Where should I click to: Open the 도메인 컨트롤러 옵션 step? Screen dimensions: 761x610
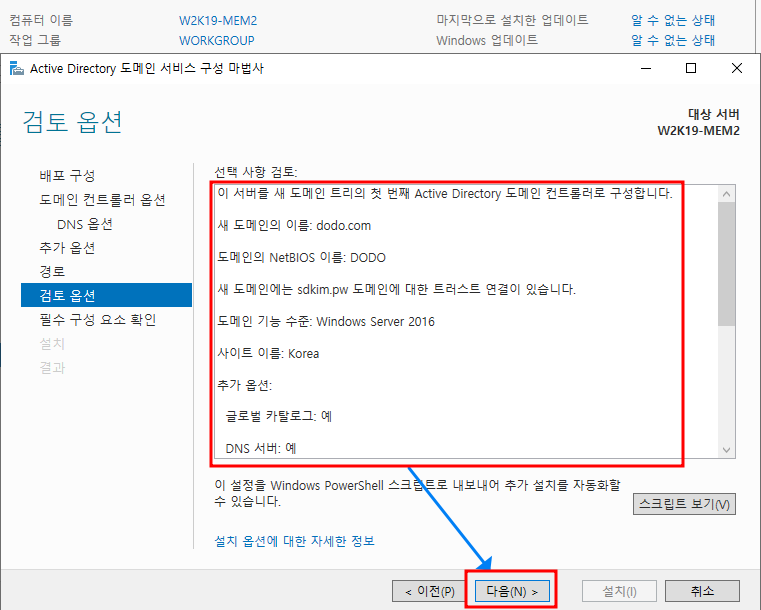pyautogui.click(x=102, y=199)
